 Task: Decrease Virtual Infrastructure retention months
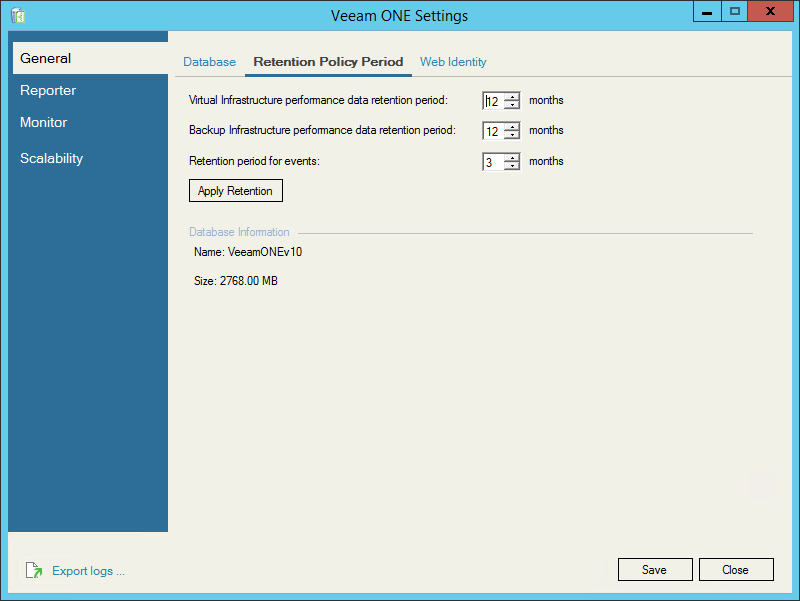click(x=512, y=105)
